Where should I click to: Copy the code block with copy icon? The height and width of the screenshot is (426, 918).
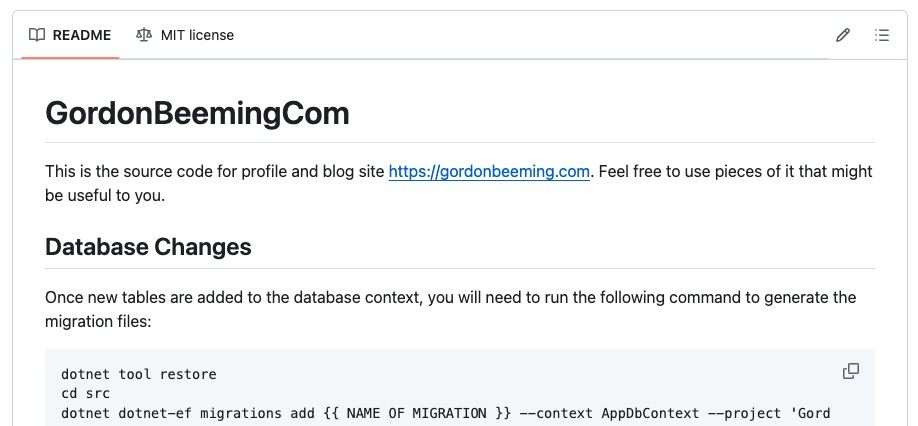pyautogui.click(x=851, y=372)
